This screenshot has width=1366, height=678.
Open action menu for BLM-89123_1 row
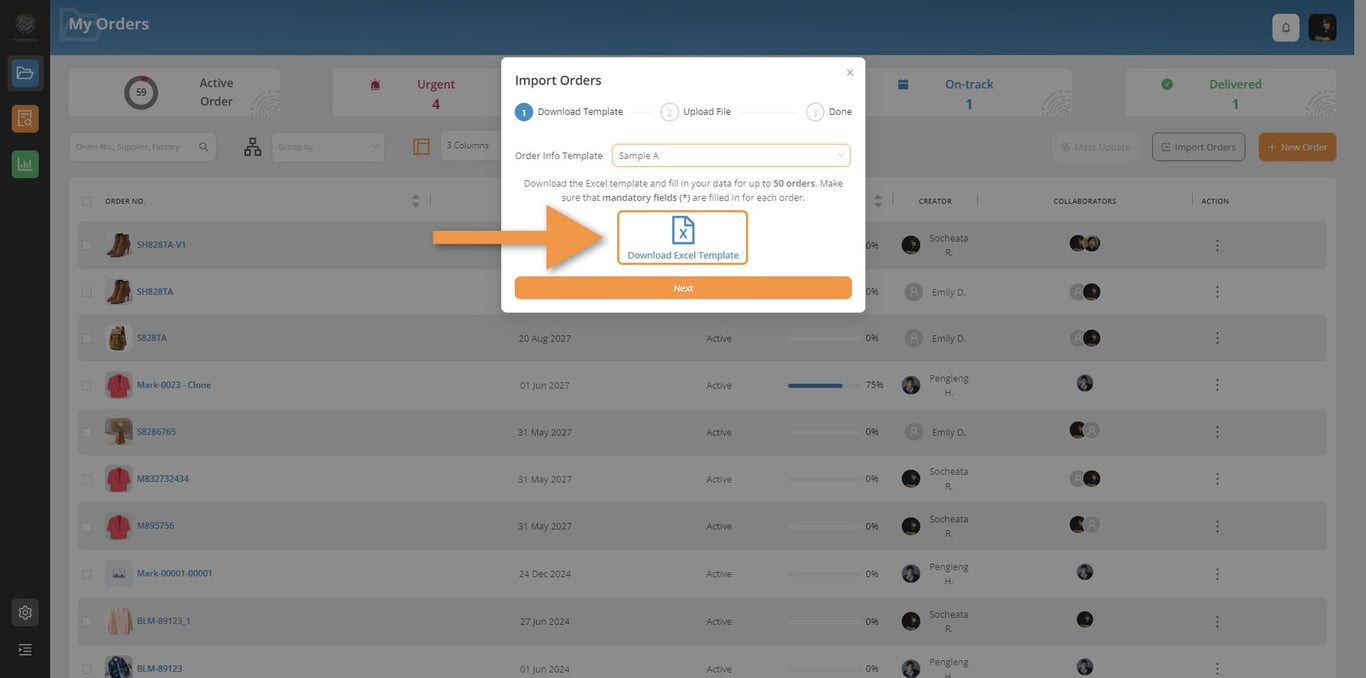pos(1217,621)
